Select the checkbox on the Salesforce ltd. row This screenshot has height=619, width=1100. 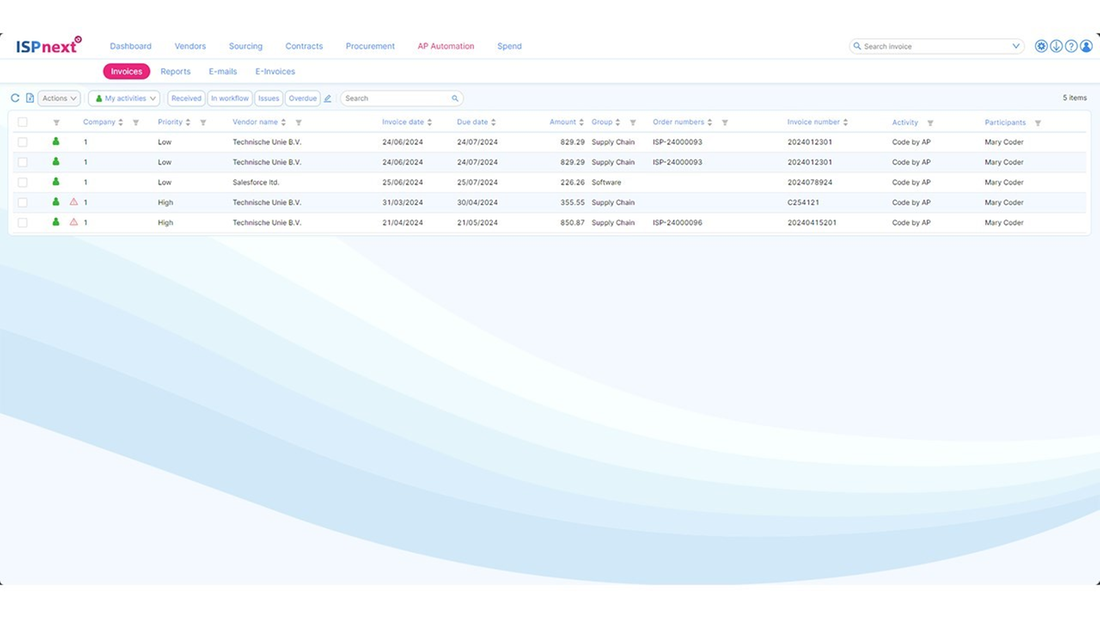(x=22, y=182)
